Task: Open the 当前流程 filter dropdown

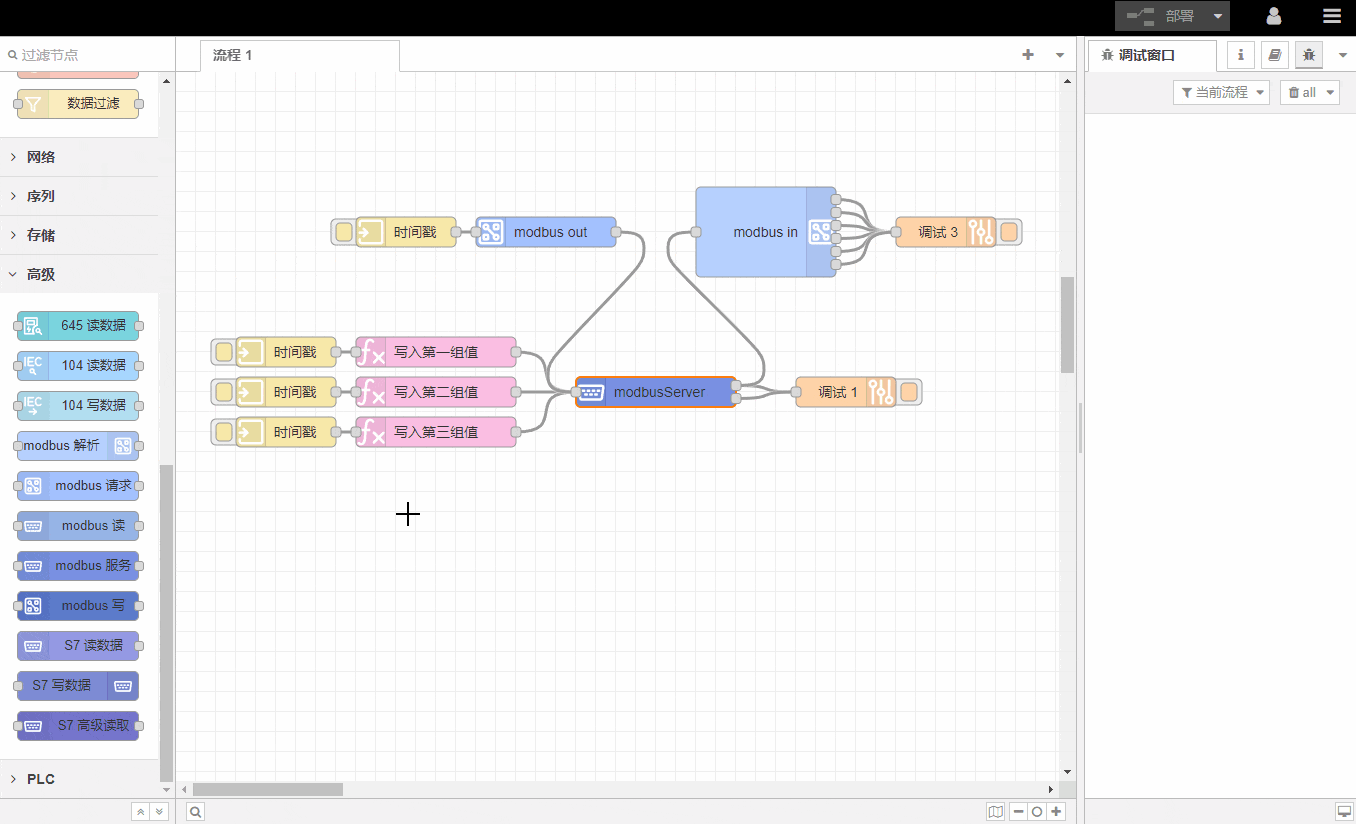Action: tap(1221, 92)
